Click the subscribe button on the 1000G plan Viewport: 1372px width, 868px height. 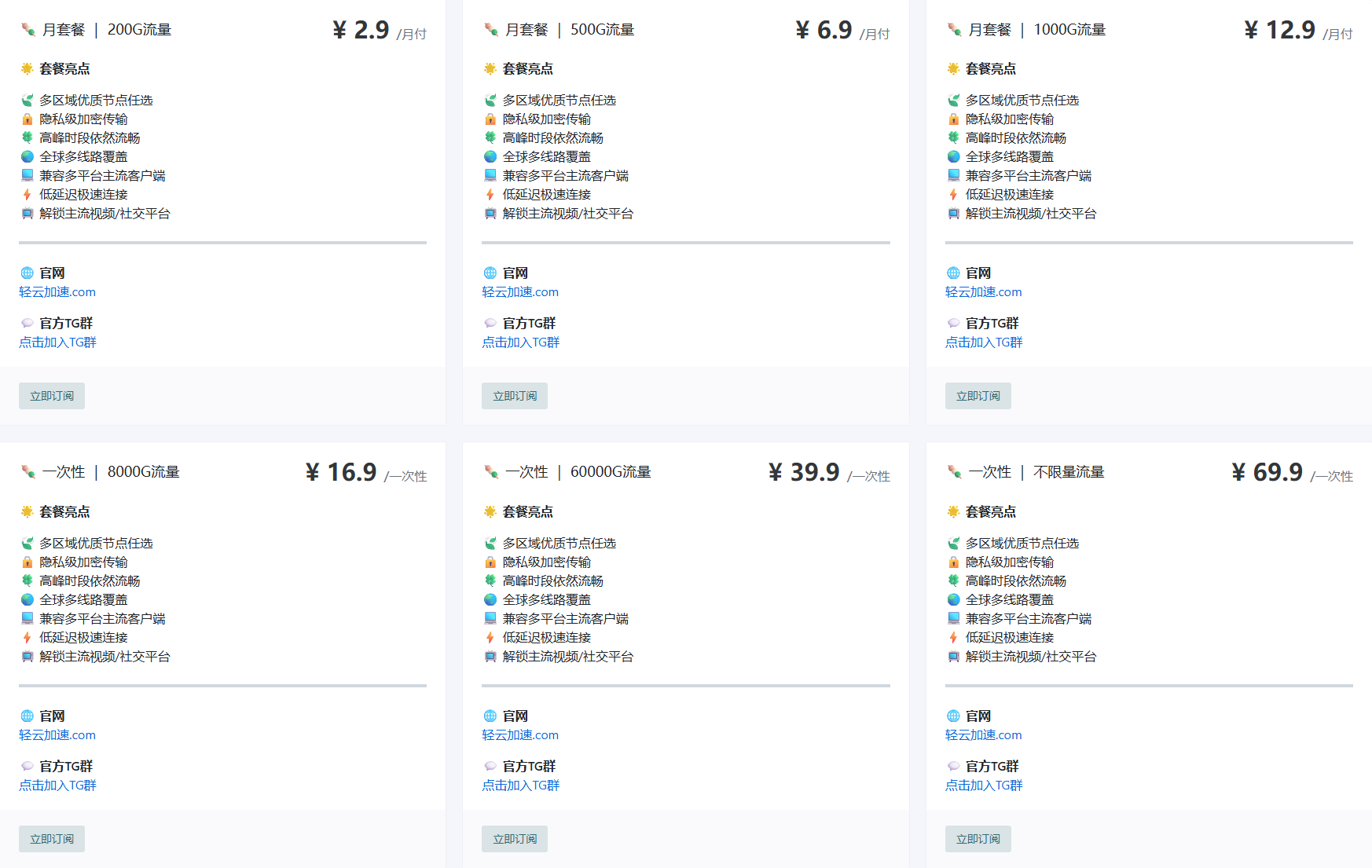(978, 396)
